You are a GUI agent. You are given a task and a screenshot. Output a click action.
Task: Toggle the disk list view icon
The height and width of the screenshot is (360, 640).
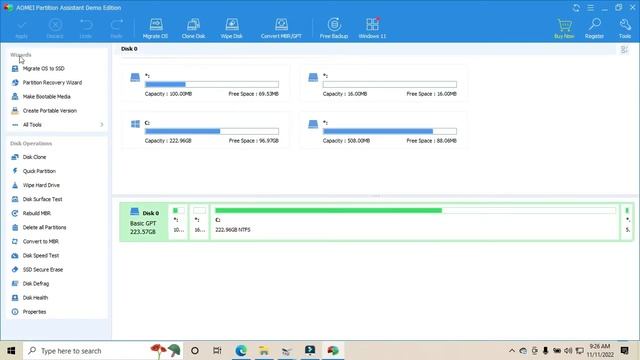pos(624,49)
